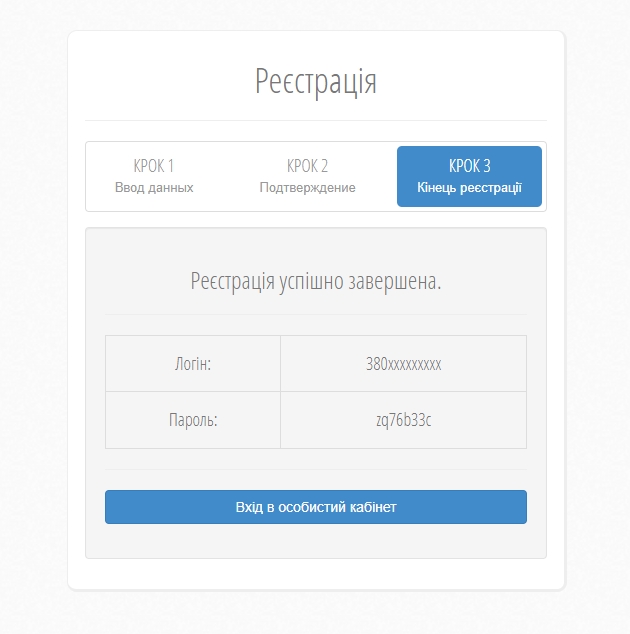This screenshot has width=630, height=634.
Task: Click the Вхід в особистий кабінет button
Action: (x=316, y=507)
